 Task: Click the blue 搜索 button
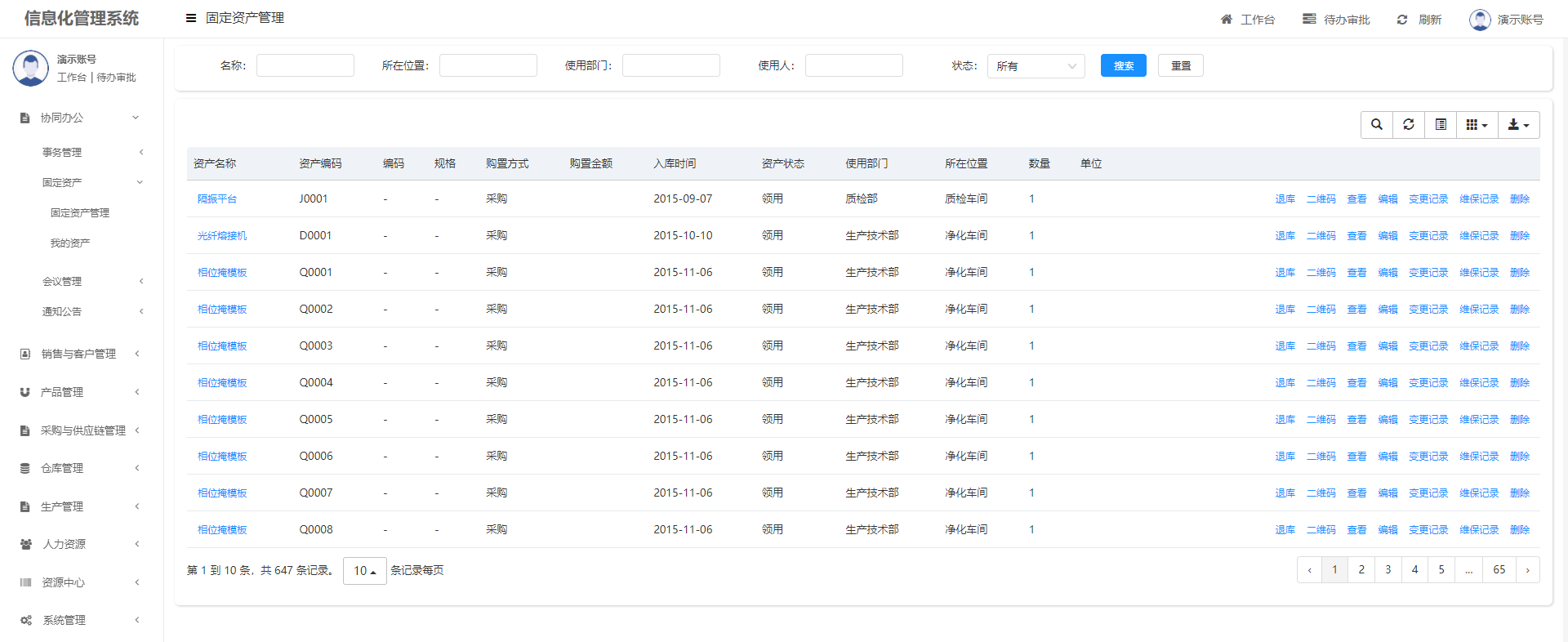point(1123,66)
